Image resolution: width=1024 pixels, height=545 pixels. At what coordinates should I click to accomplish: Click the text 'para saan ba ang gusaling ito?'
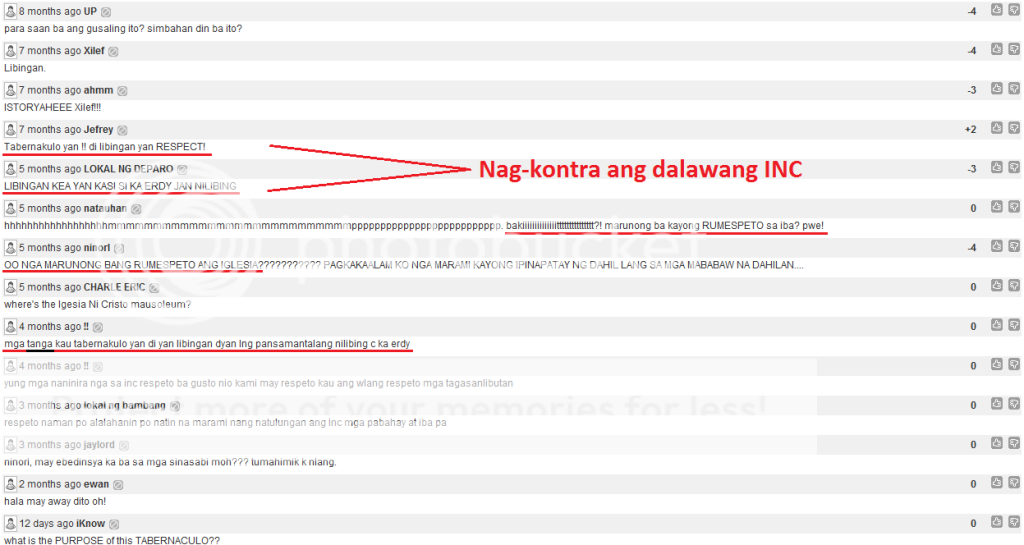pyautogui.click(x=74, y=29)
